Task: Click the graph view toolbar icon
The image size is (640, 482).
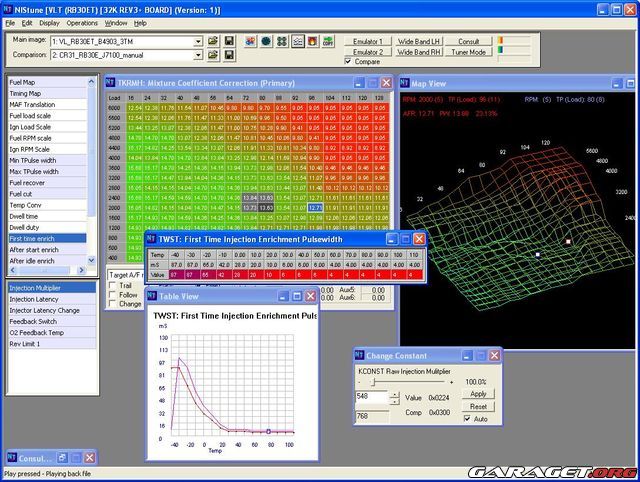Action: [x=297, y=41]
